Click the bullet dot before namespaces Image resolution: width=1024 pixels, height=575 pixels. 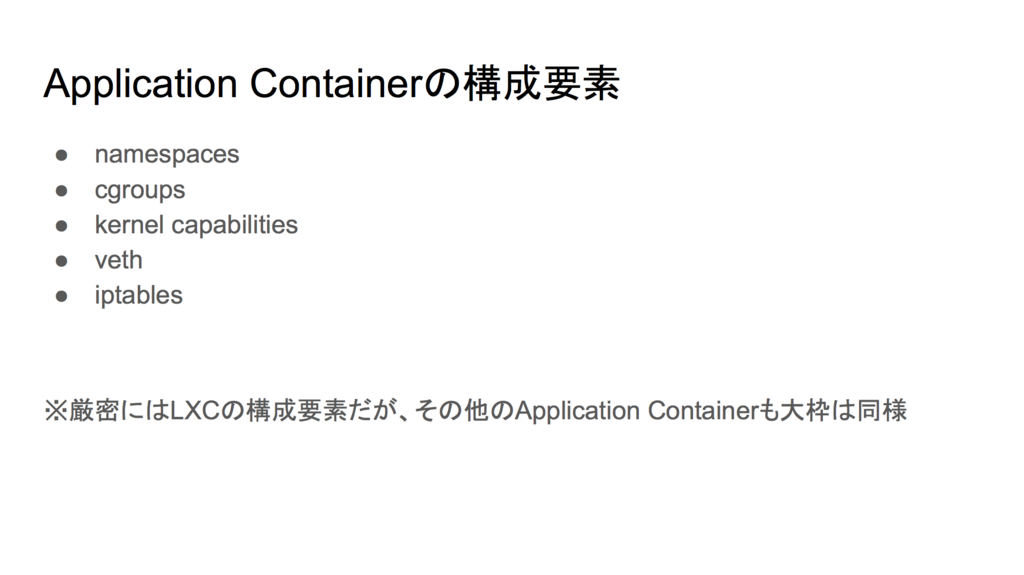pyautogui.click(x=61, y=155)
